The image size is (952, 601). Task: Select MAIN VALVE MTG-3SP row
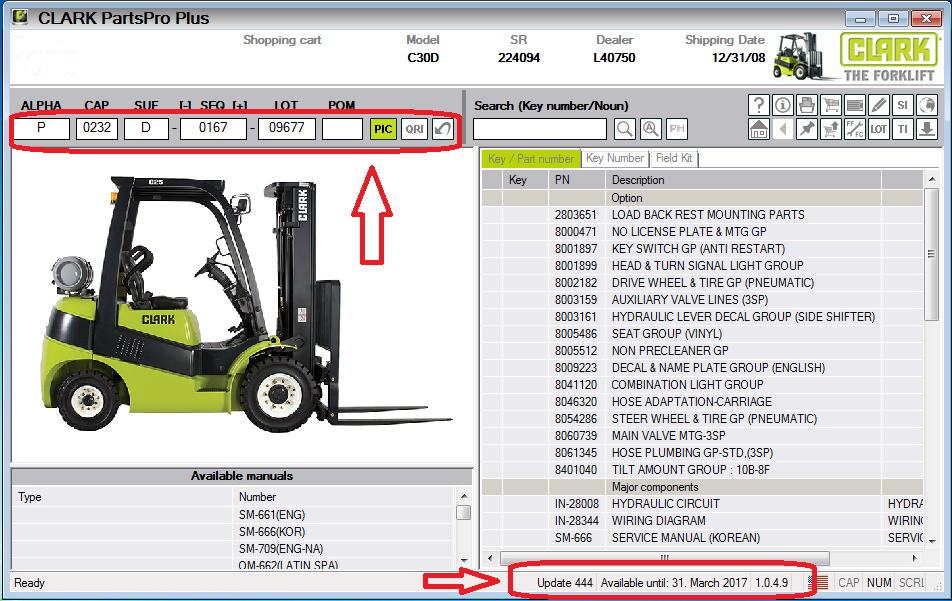tap(702, 436)
